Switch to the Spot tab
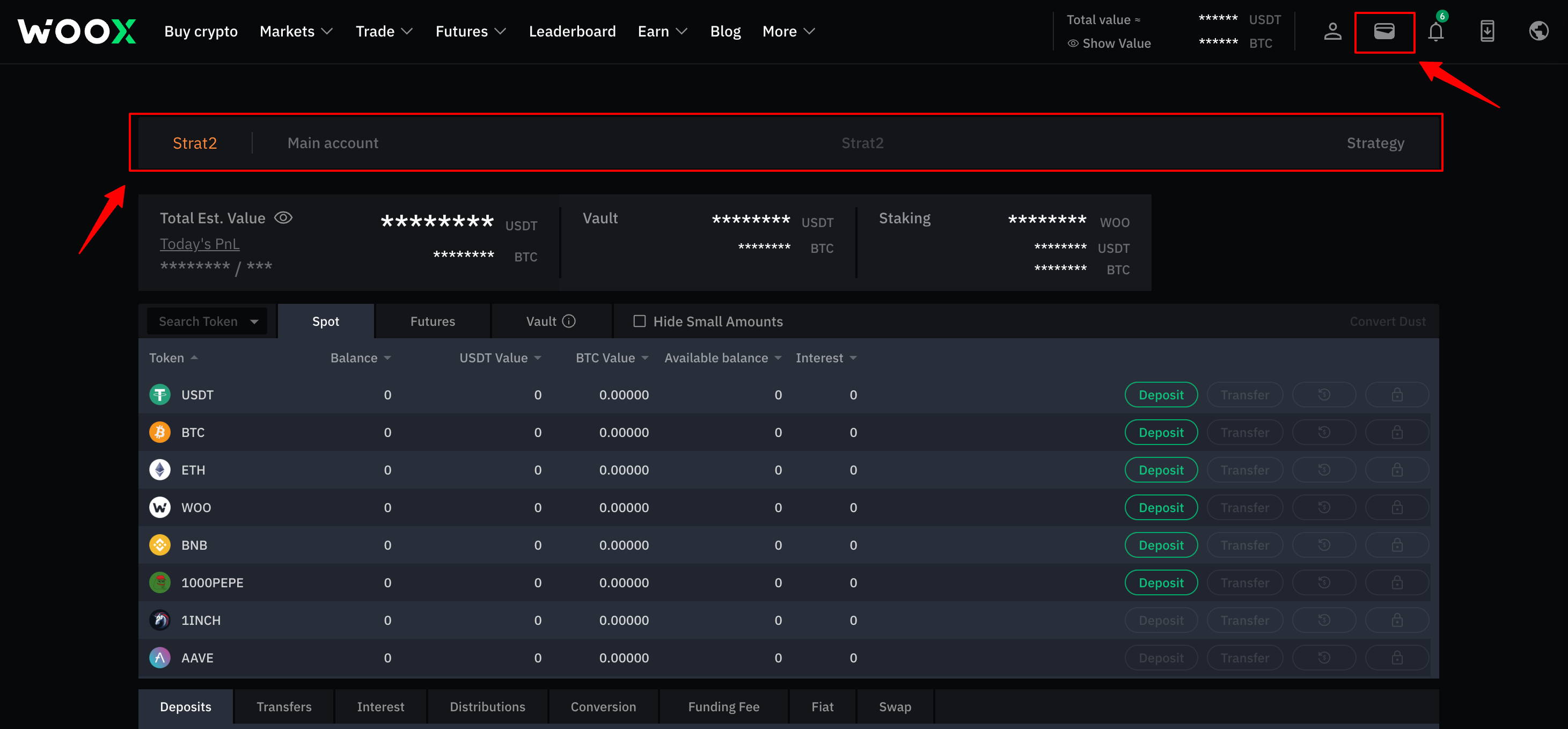The image size is (1568, 729). pos(326,321)
